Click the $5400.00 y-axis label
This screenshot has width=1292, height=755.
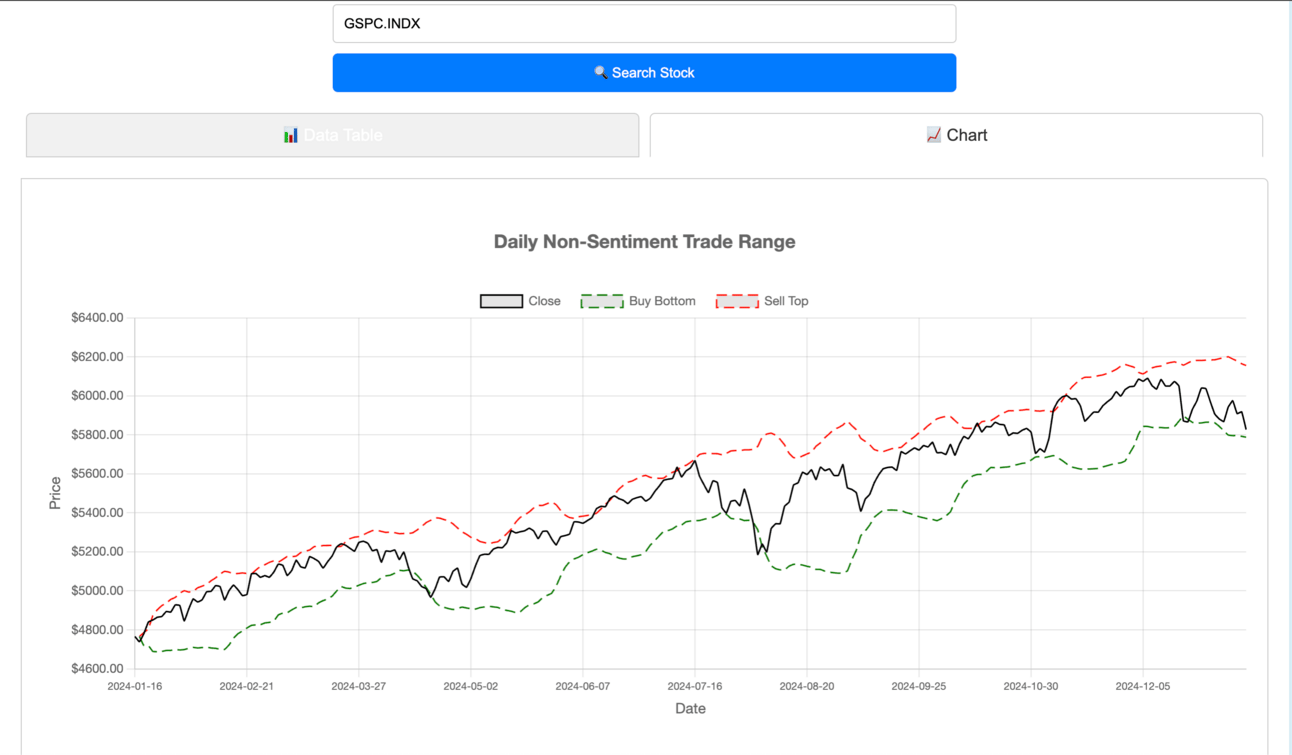tap(97, 513)
